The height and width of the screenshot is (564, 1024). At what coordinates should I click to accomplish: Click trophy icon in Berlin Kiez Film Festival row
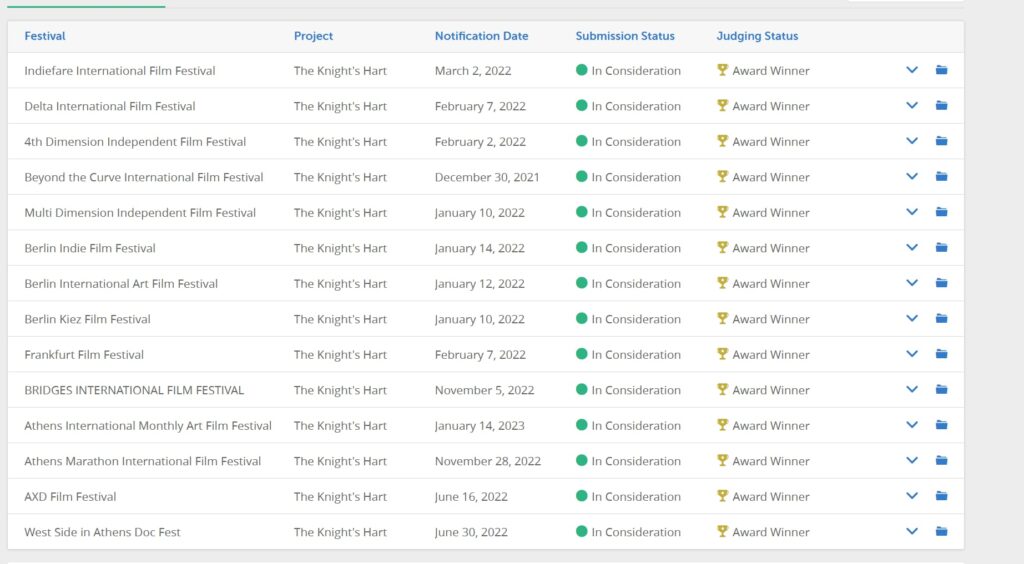pos(722,318)
